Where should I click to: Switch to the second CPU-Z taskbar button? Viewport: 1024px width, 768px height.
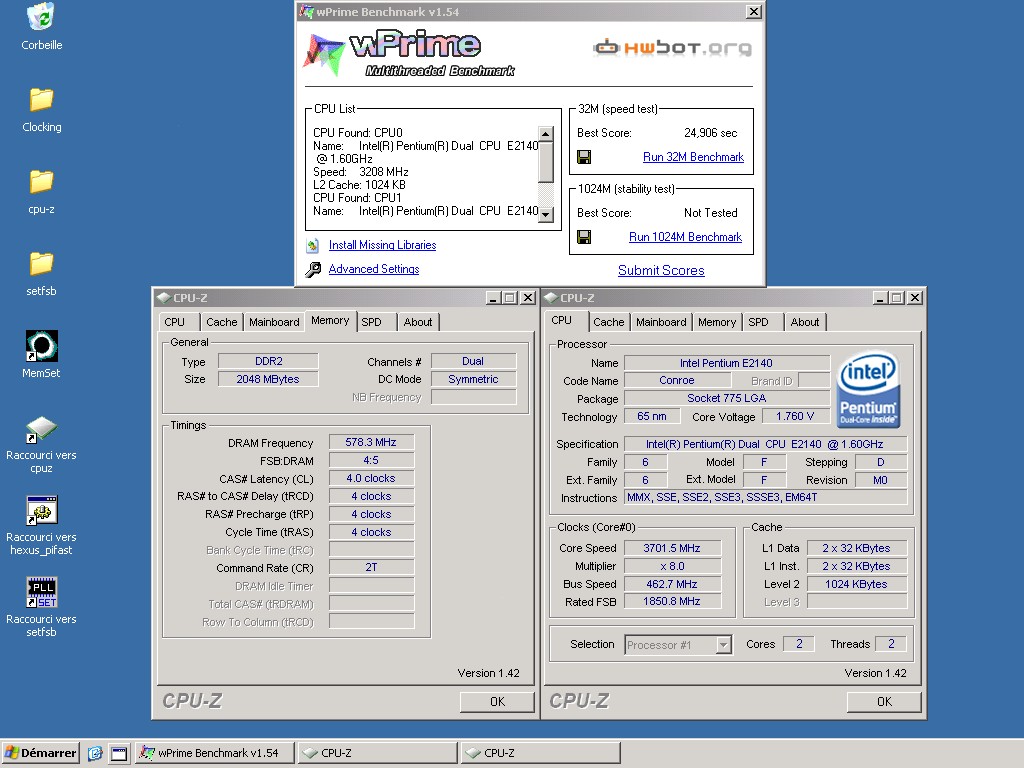coord(541,753)
